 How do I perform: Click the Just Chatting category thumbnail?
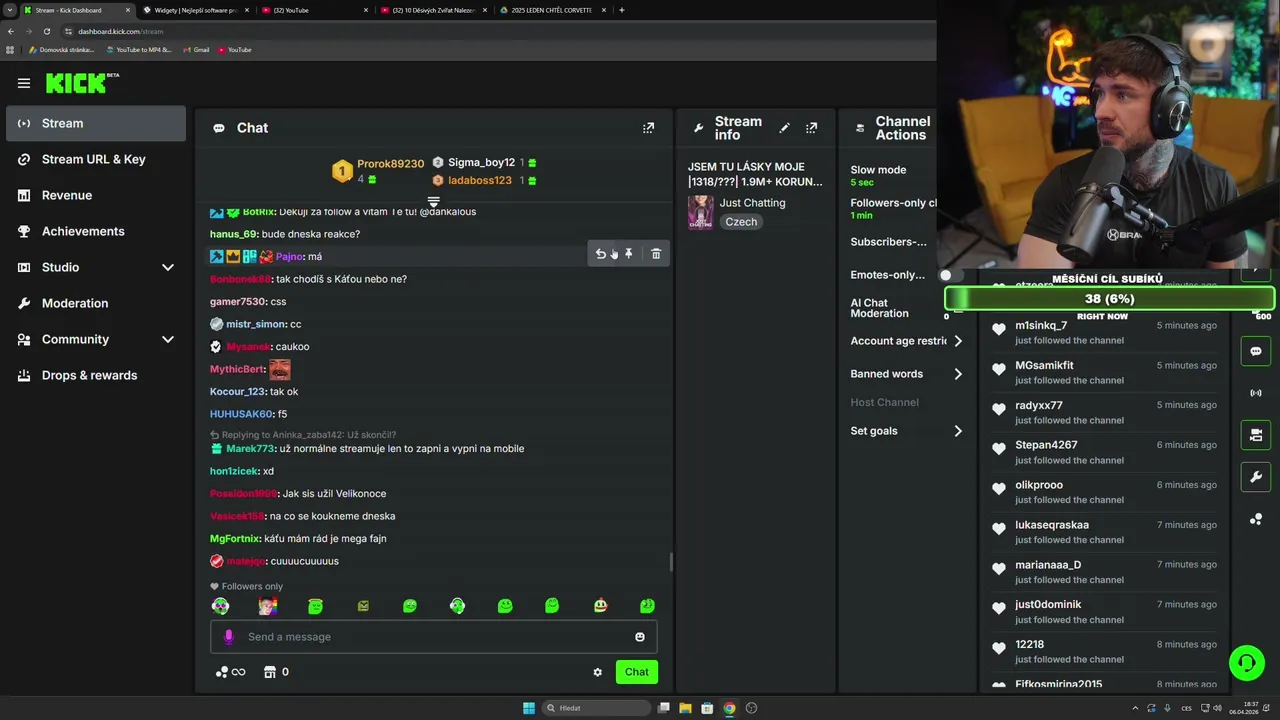(x=700, y=212)
